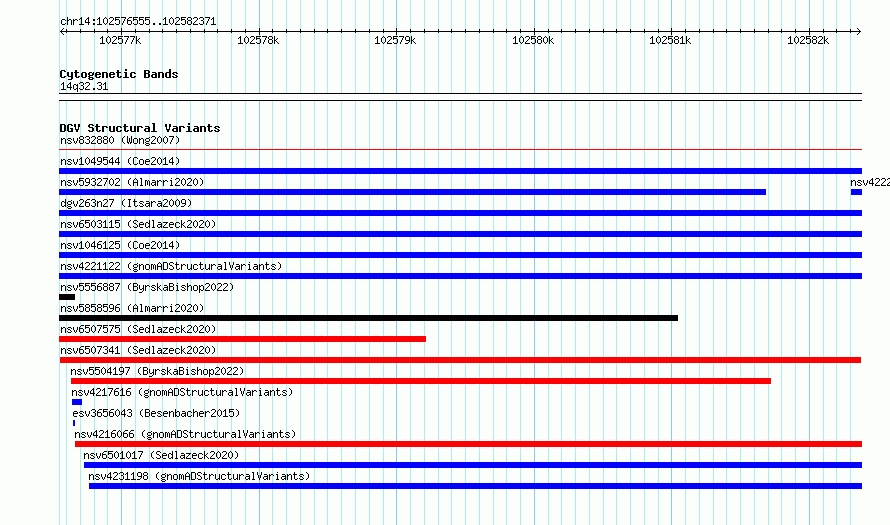The height and width of the screenshot is (525, 890).
Task: Click the blue bar under nsv1049544
Action: click(460, 171)
